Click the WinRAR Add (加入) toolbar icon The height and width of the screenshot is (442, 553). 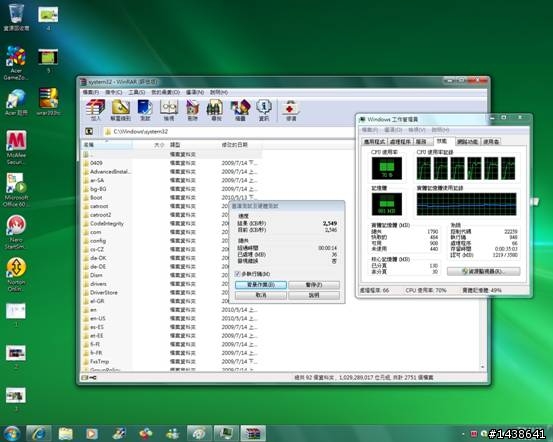[x=96, y=110]
